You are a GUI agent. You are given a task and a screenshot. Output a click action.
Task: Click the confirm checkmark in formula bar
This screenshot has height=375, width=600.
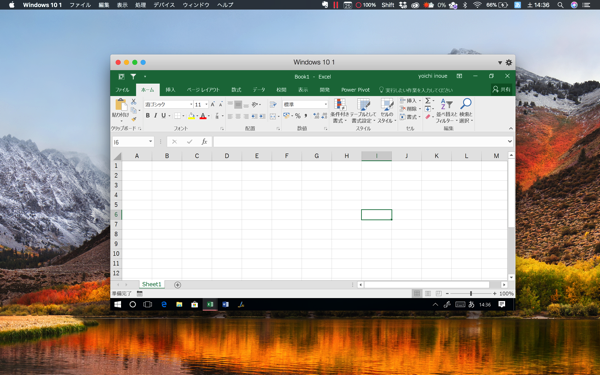(x=189, y=142)
